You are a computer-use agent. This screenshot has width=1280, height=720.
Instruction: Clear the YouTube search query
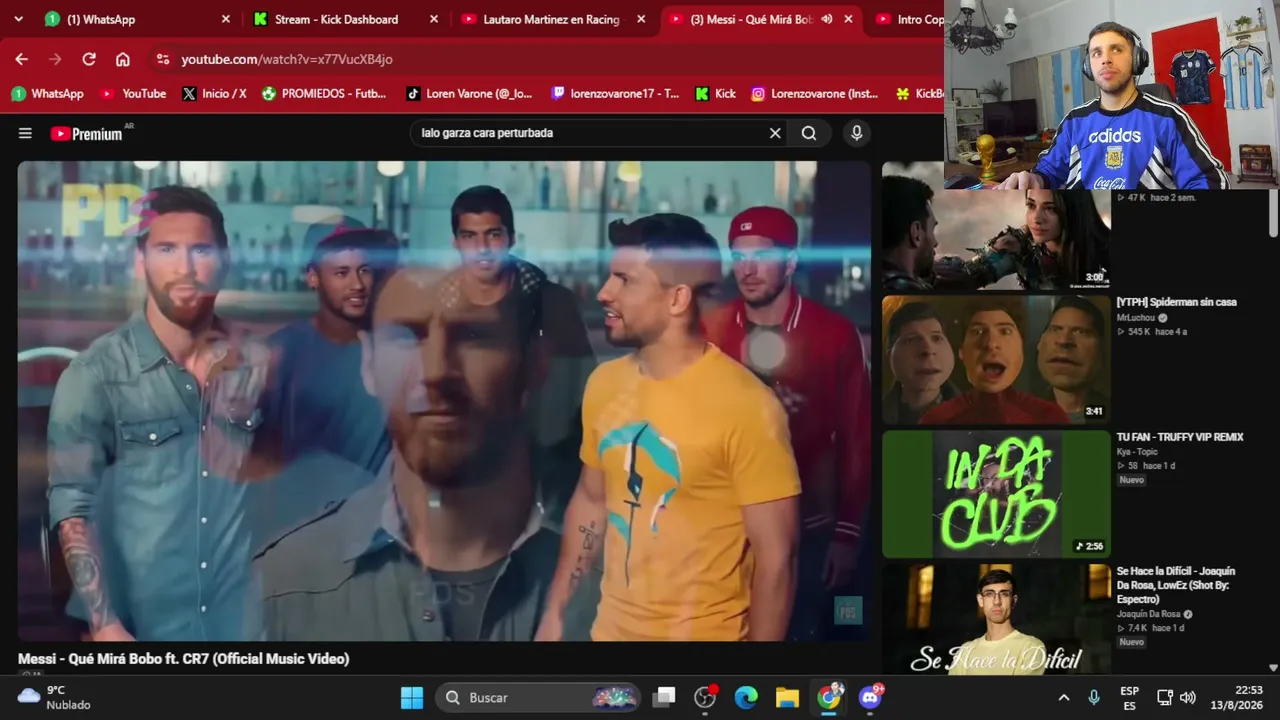pyautogui.click(x=775, y=133)
